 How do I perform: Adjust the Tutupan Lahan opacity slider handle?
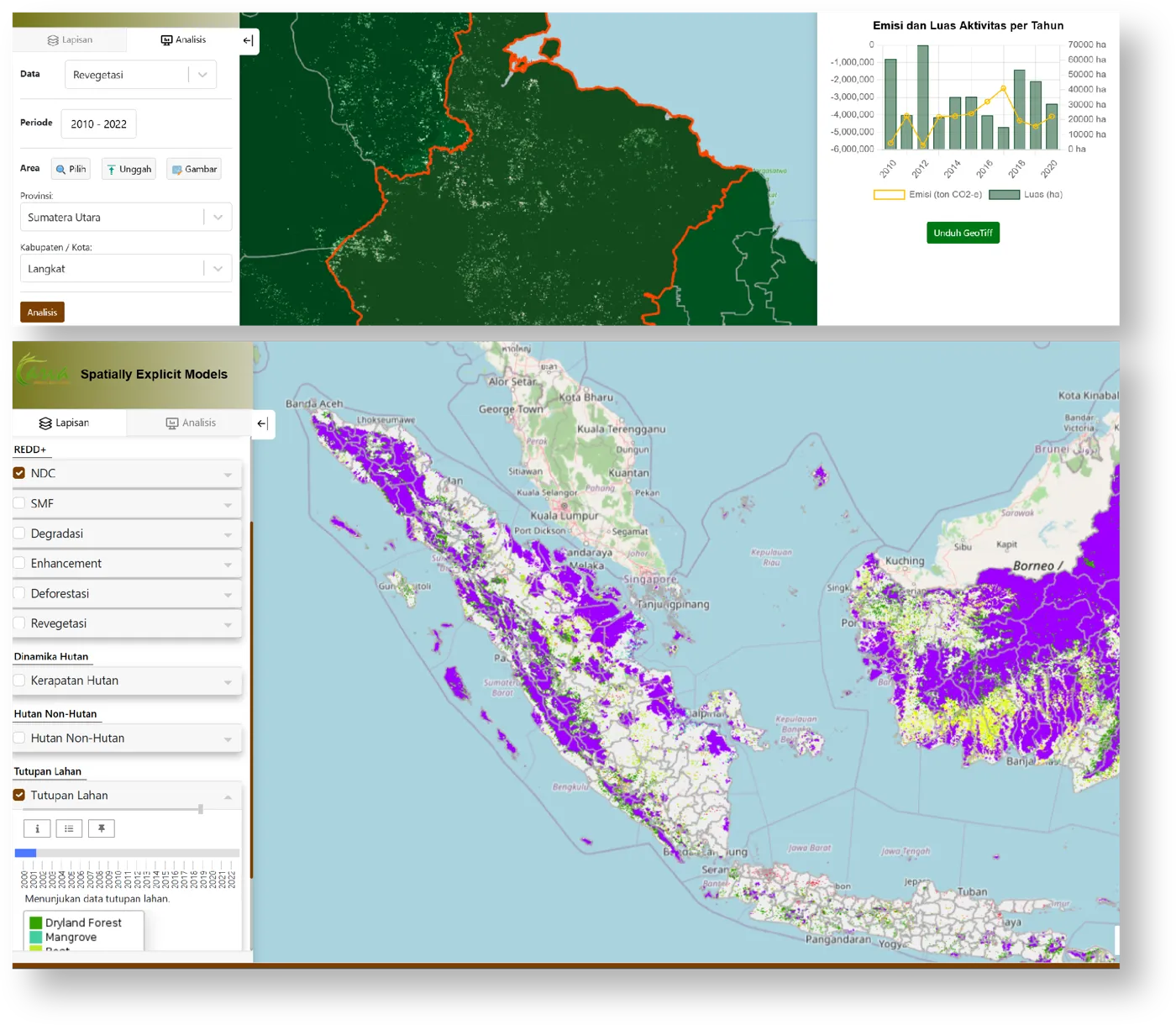click(200, 809)
